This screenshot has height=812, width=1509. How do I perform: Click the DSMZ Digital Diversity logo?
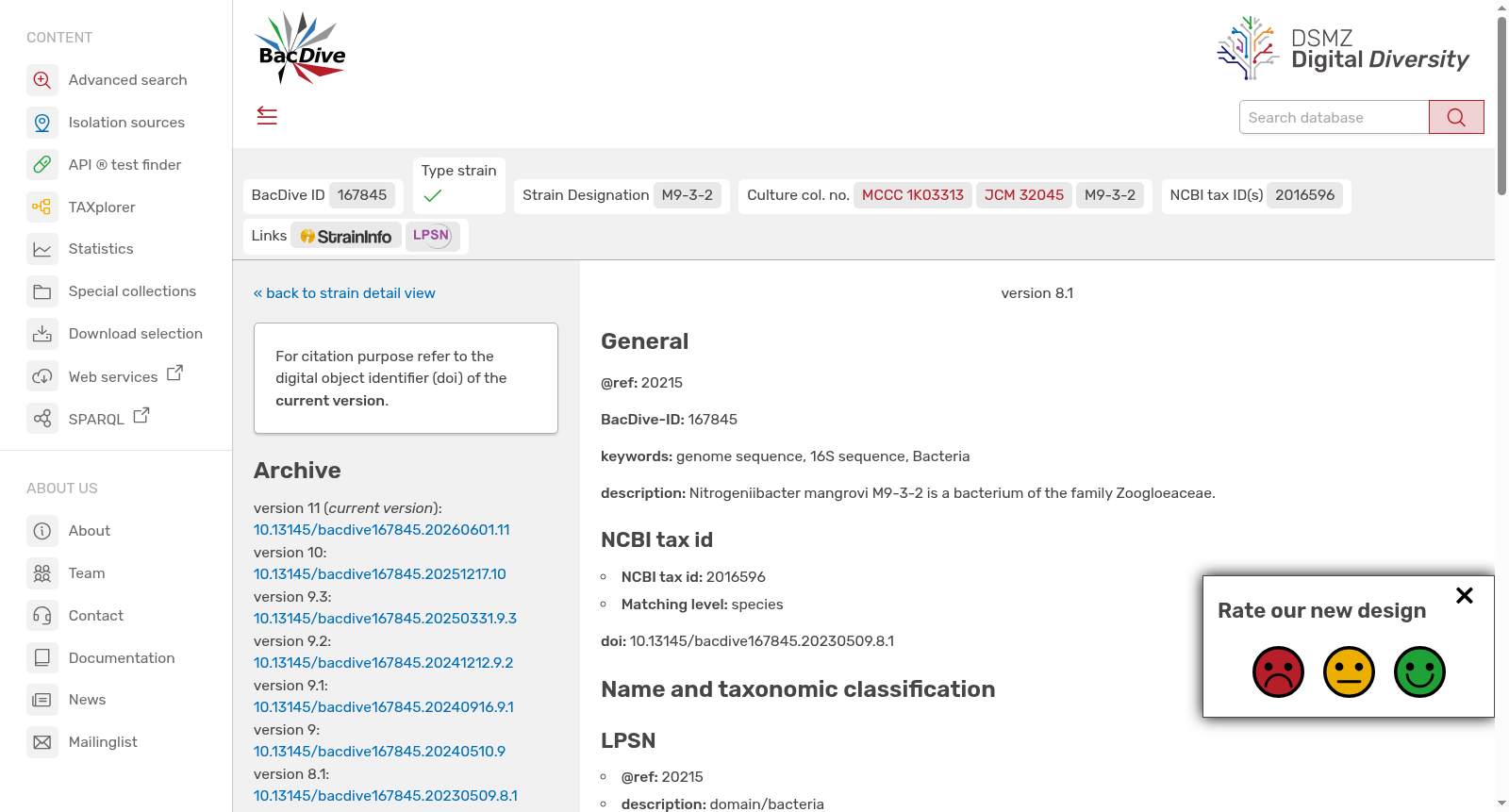click(1343, 48)
